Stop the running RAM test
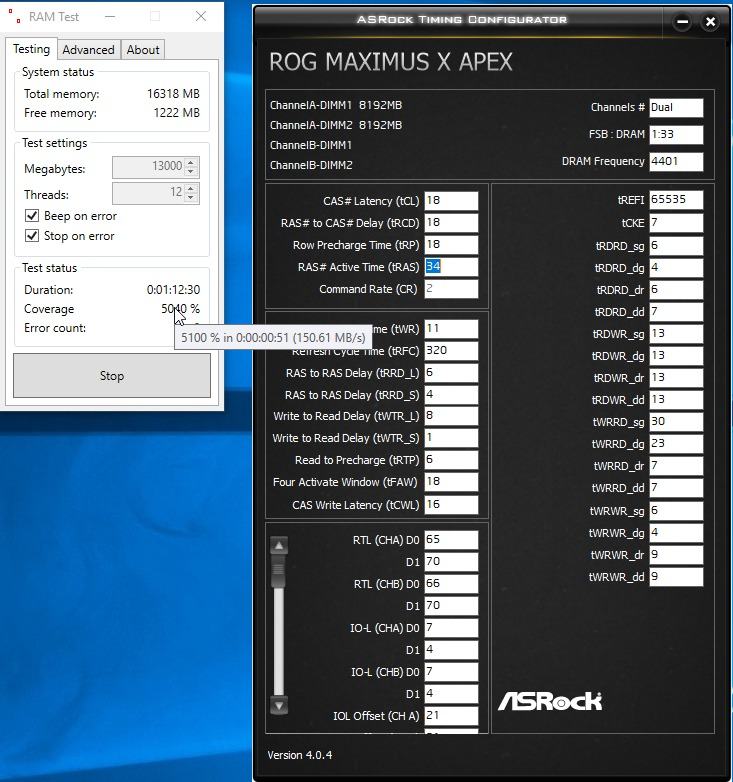Viewport: 733px width, 782px height. [x=112, y=376]
